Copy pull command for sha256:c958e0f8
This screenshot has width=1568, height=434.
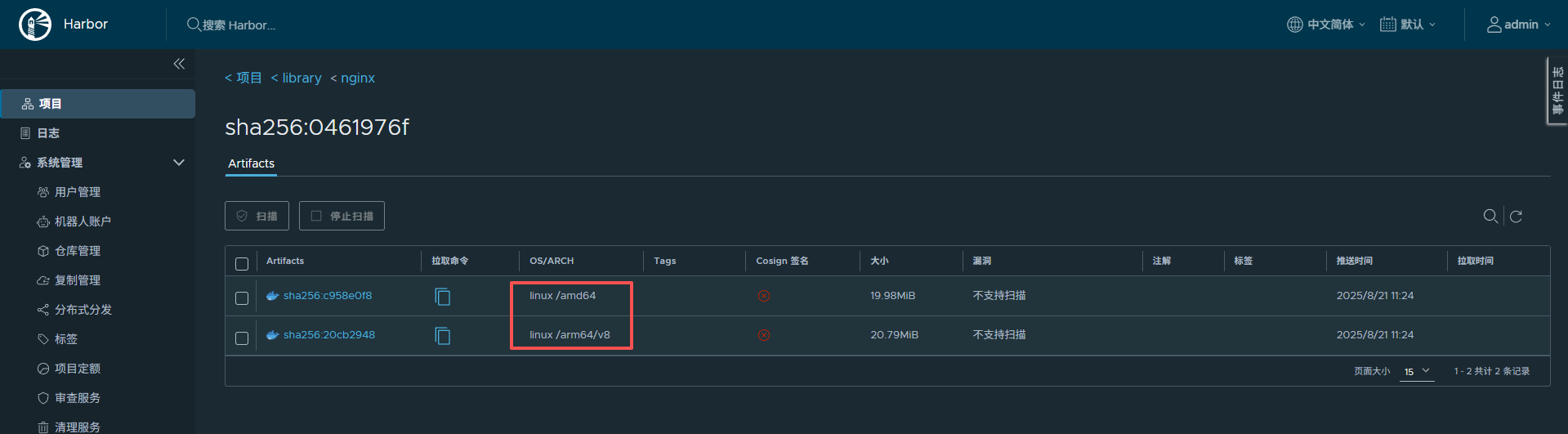pos(442,296)
